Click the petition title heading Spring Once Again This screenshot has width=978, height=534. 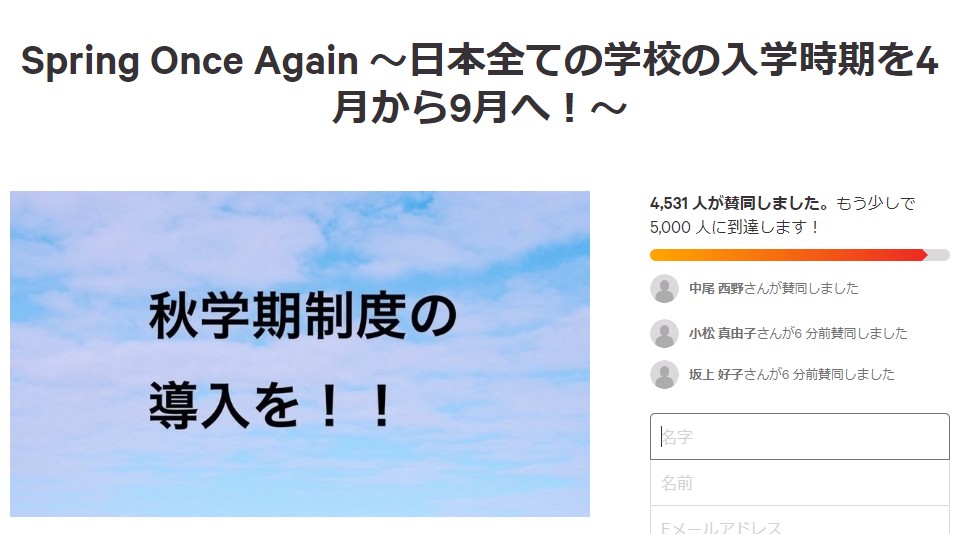479,84
